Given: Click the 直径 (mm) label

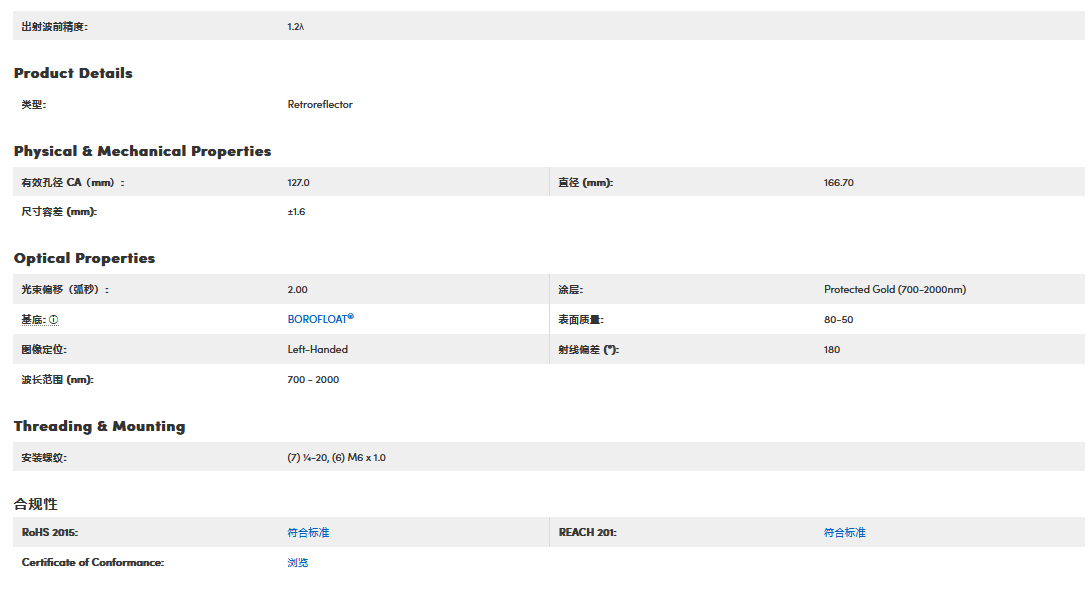Looking at the screenshot, I should [585, 183].
